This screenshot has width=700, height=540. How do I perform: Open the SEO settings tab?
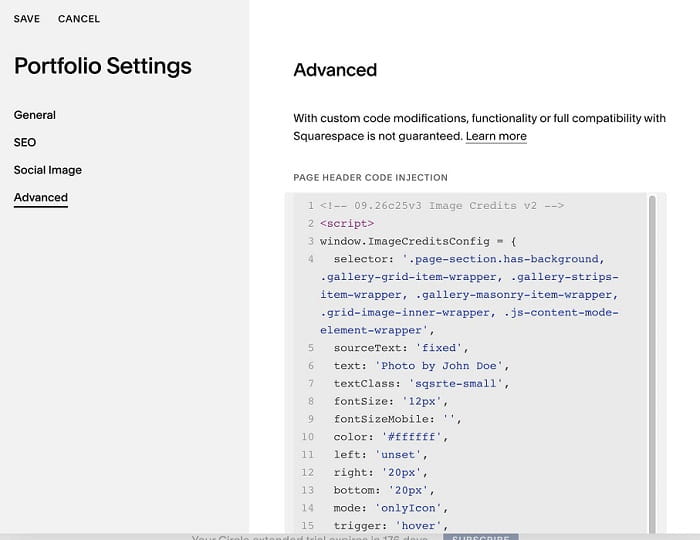(x=25, y=142)
